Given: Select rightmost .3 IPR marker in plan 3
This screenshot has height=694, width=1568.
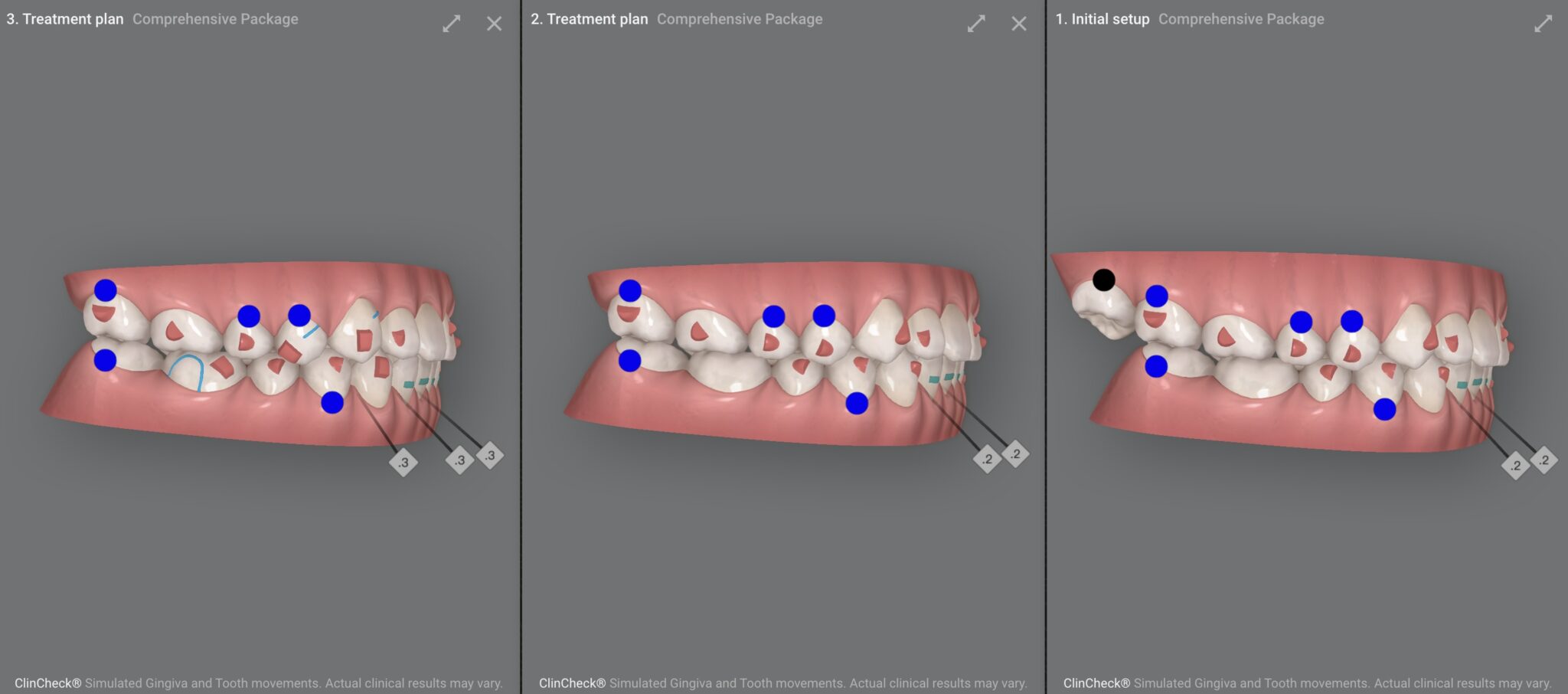Looking at the screenshot, I should pyautogui.click(x=490, y=455).
